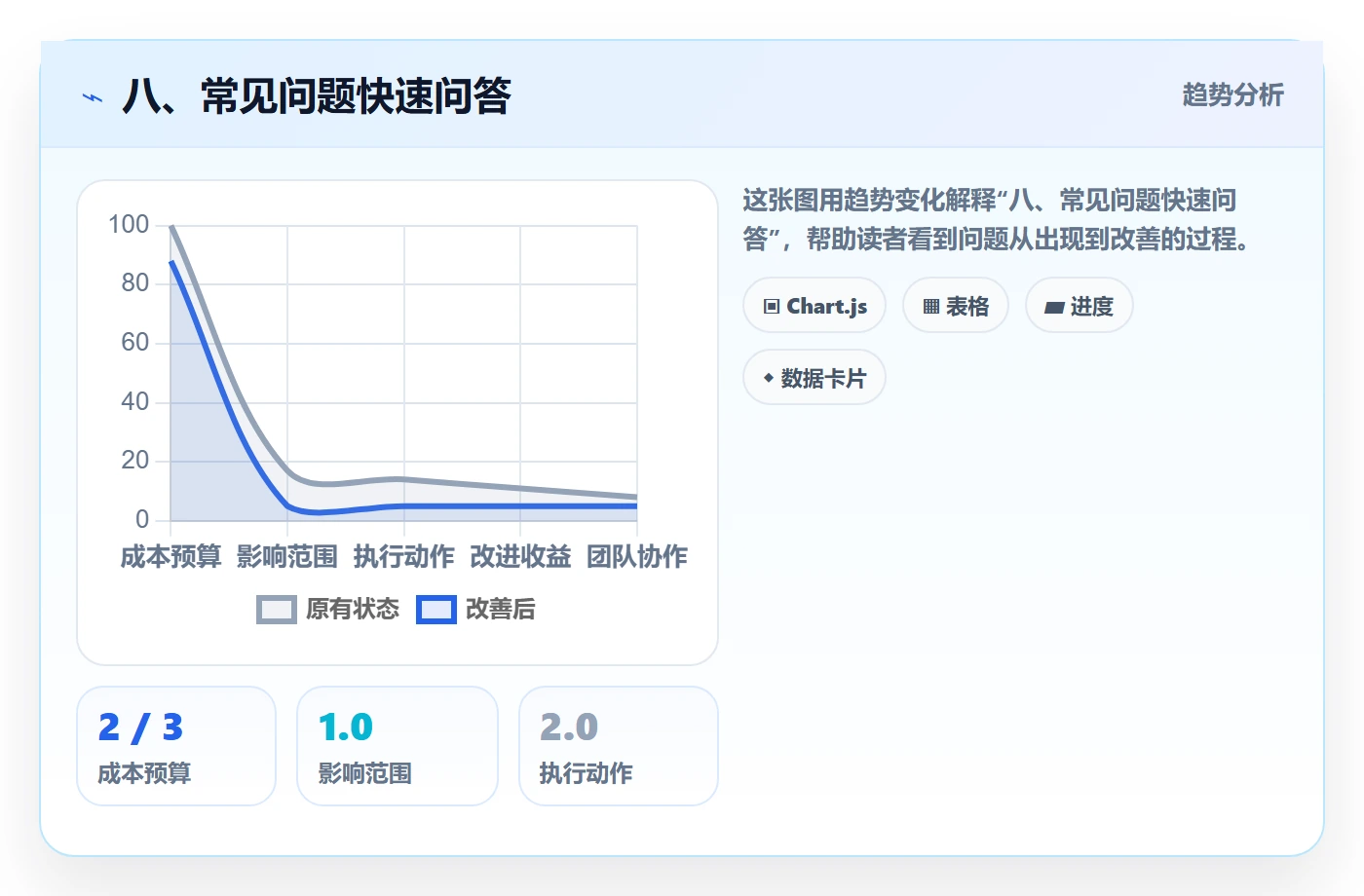The height and width of the screenshot is (896, 1364).
Task: Toggle the 改善后 legend swatch
Action: click(x=436, y=610)
